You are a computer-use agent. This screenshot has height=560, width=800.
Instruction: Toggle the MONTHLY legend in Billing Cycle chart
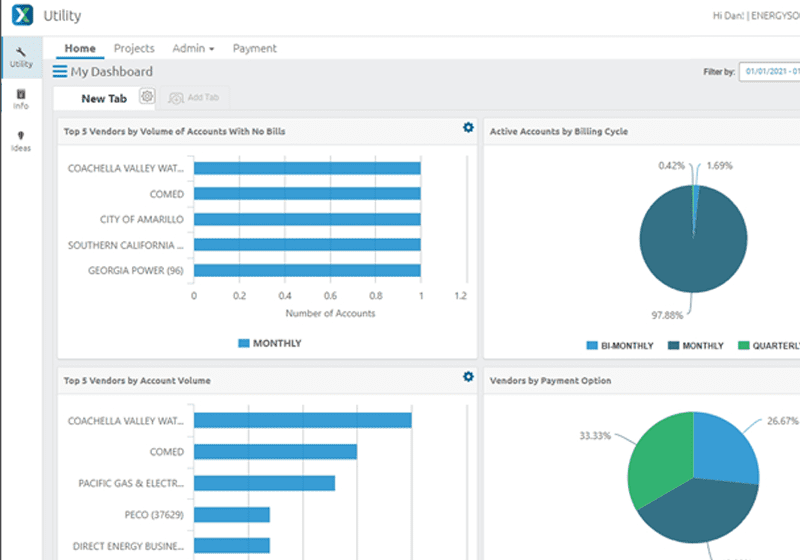click(696, 346)
